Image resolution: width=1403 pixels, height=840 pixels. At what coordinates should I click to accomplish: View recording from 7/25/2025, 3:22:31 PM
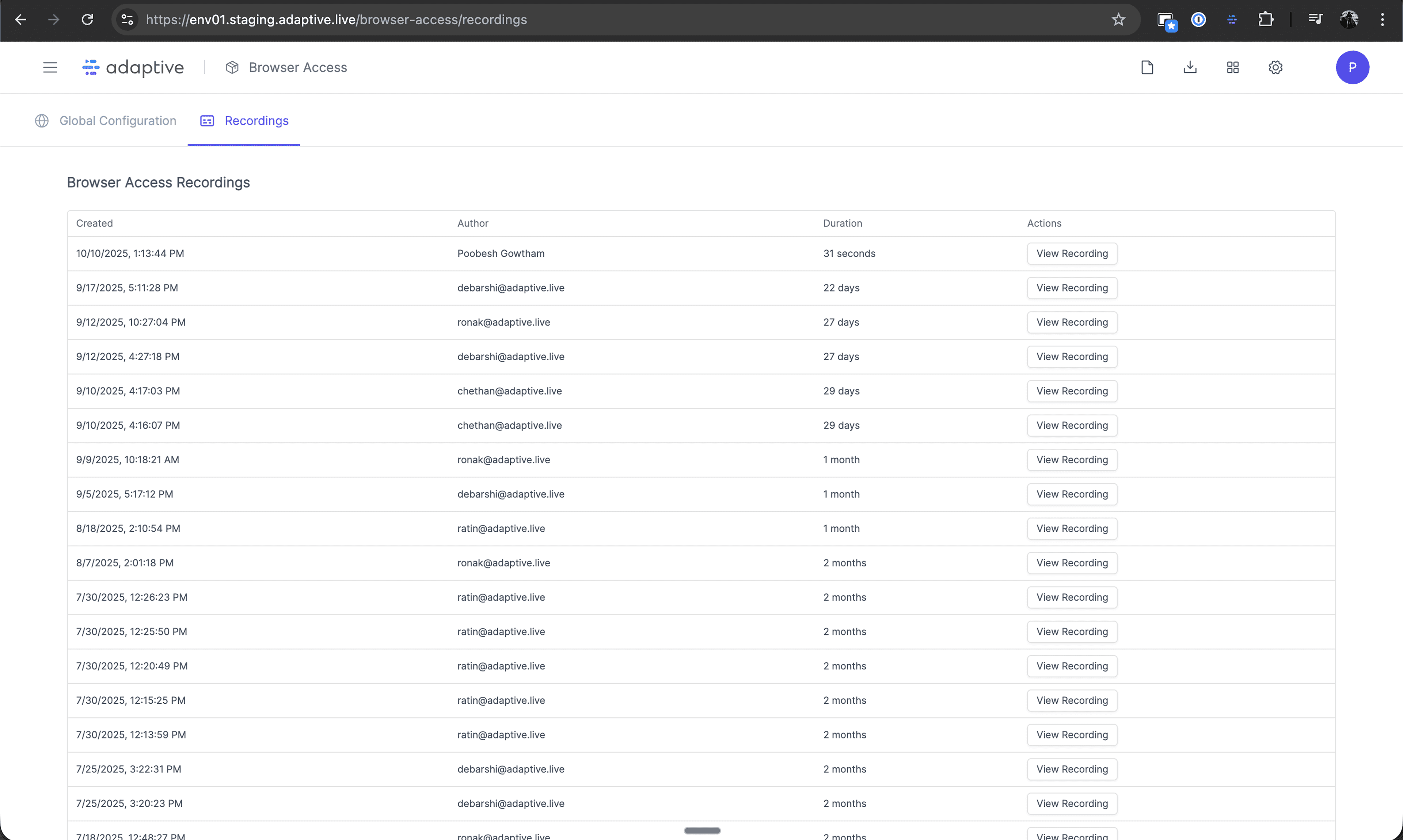(1072, 769)
